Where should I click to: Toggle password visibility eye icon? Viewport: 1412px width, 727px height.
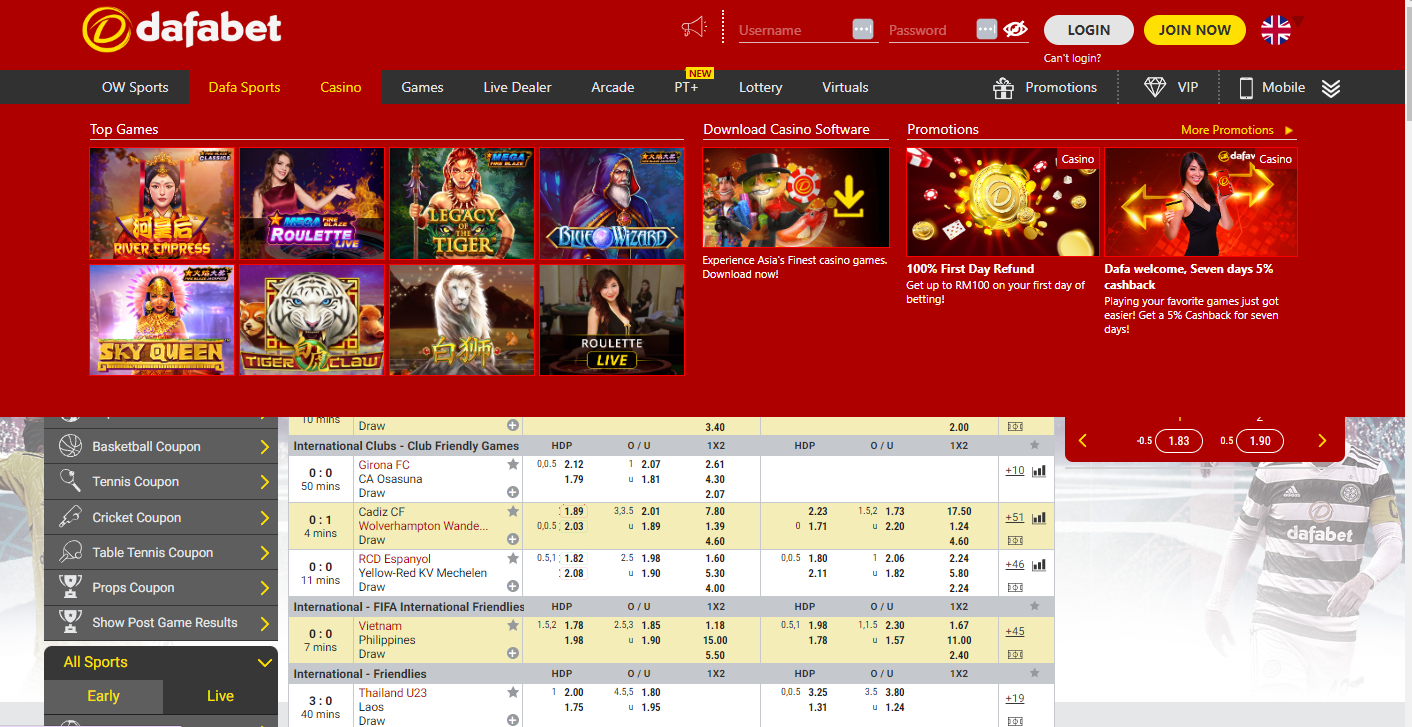[x=1016, y=29]
